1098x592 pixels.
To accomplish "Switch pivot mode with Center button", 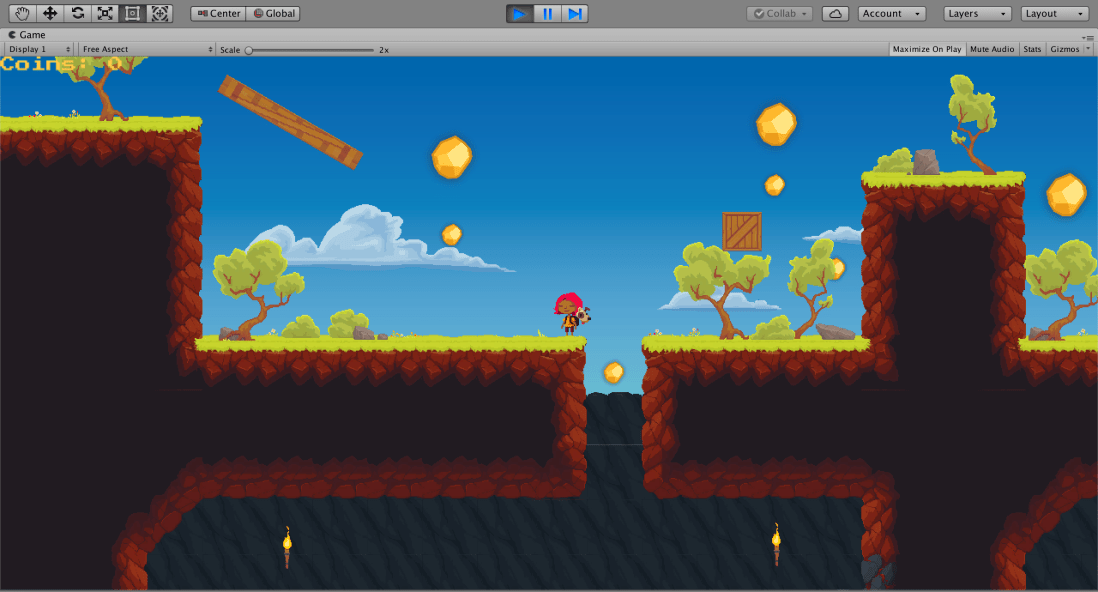I will click(x=218, y=14).
